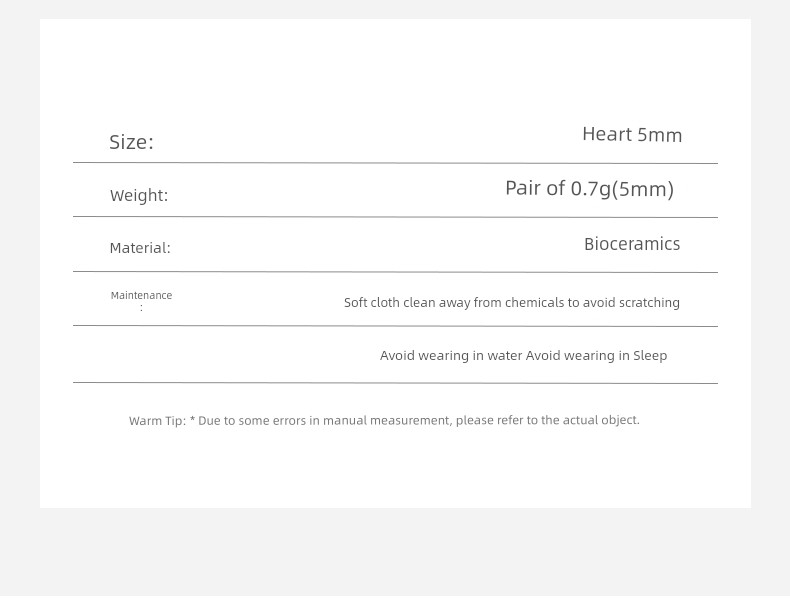Click the "Warm Tip:" text
Screen dimensions: 790x599
(157, 421)
